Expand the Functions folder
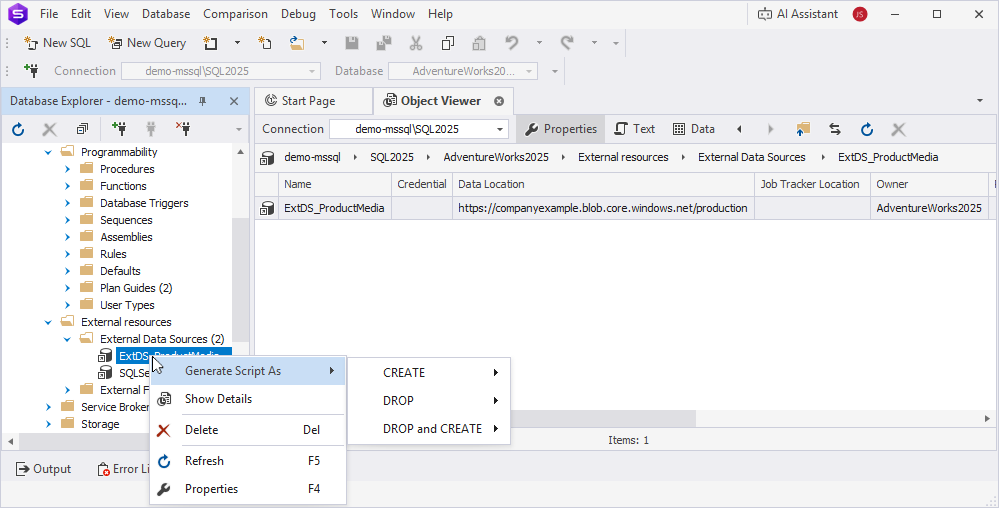Image resolution: width=999 pixels, height=508 pixels. pos(68,186)
